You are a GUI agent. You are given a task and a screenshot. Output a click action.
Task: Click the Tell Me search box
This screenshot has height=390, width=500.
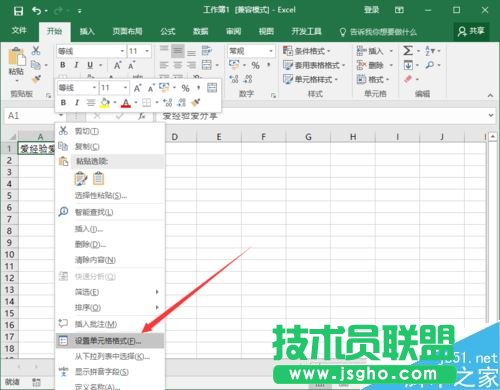tap(378, 32)
